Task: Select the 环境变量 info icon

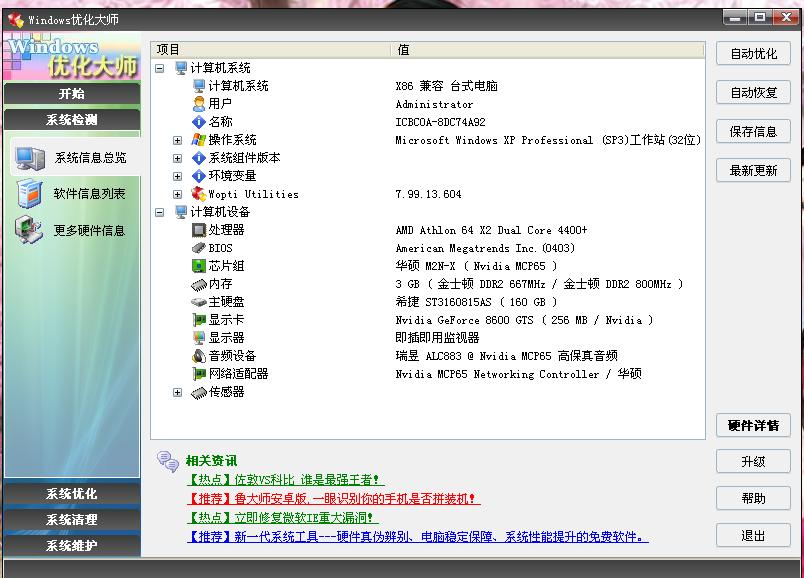Action: pyautogui.click(x=199, y=176)
